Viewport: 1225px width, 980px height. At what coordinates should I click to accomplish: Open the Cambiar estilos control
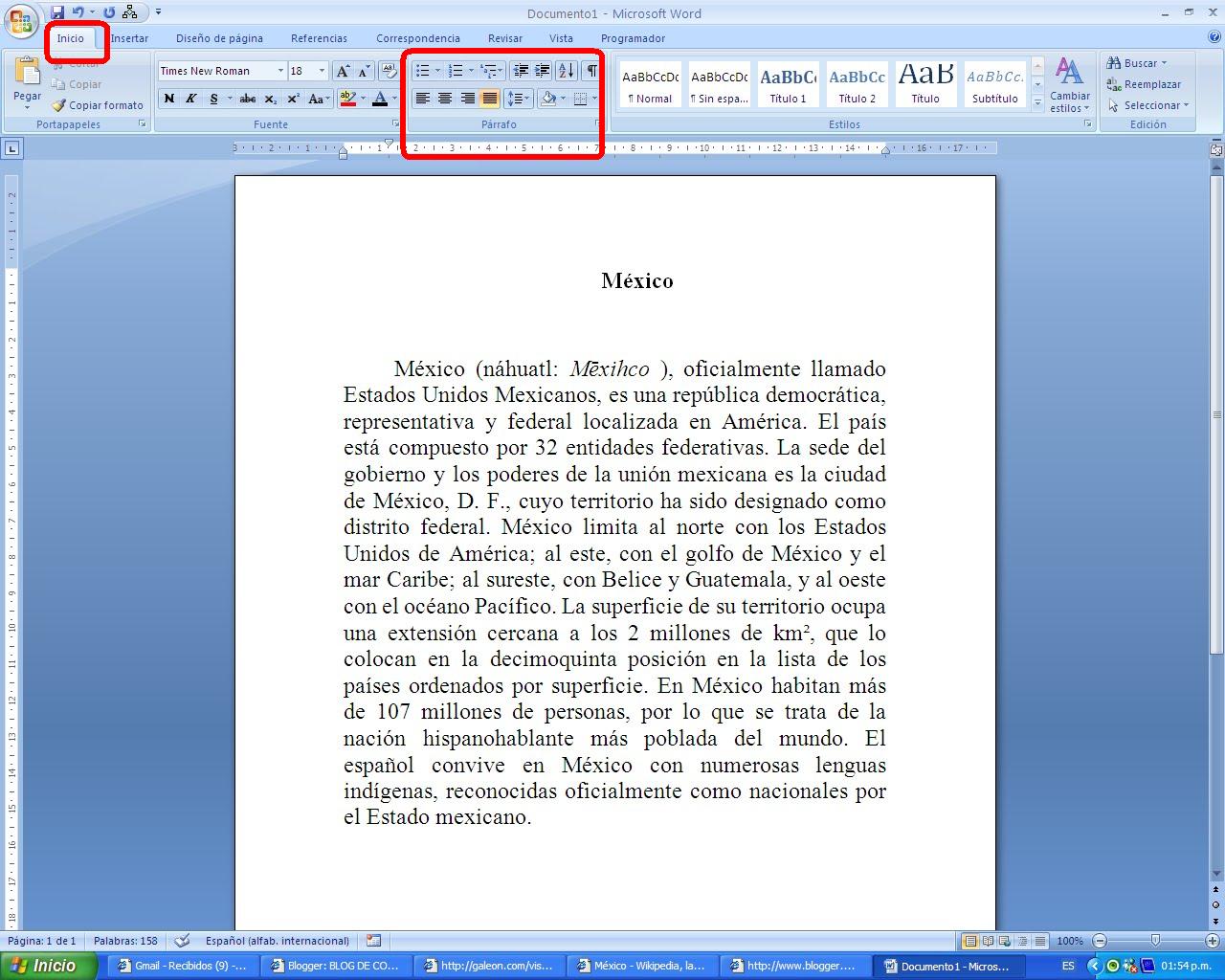click(x=1069, y=86)
